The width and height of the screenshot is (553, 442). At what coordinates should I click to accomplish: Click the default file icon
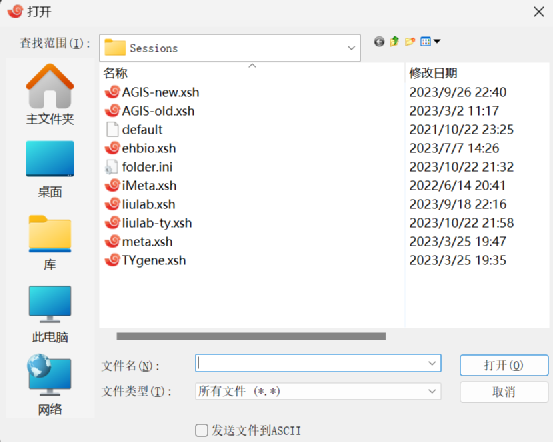(113, 129)
